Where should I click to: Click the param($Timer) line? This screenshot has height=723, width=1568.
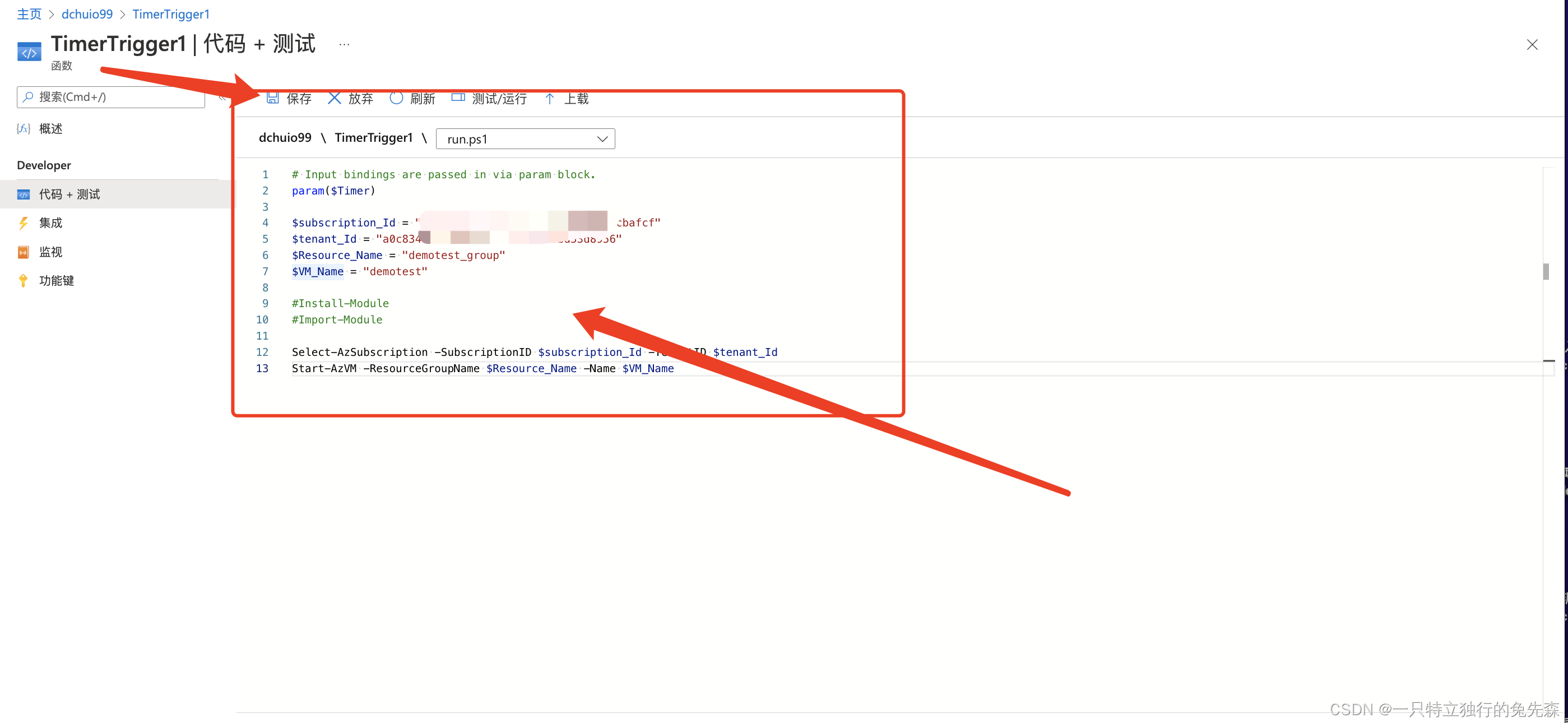pyautogui.click(x=333, y=191)
